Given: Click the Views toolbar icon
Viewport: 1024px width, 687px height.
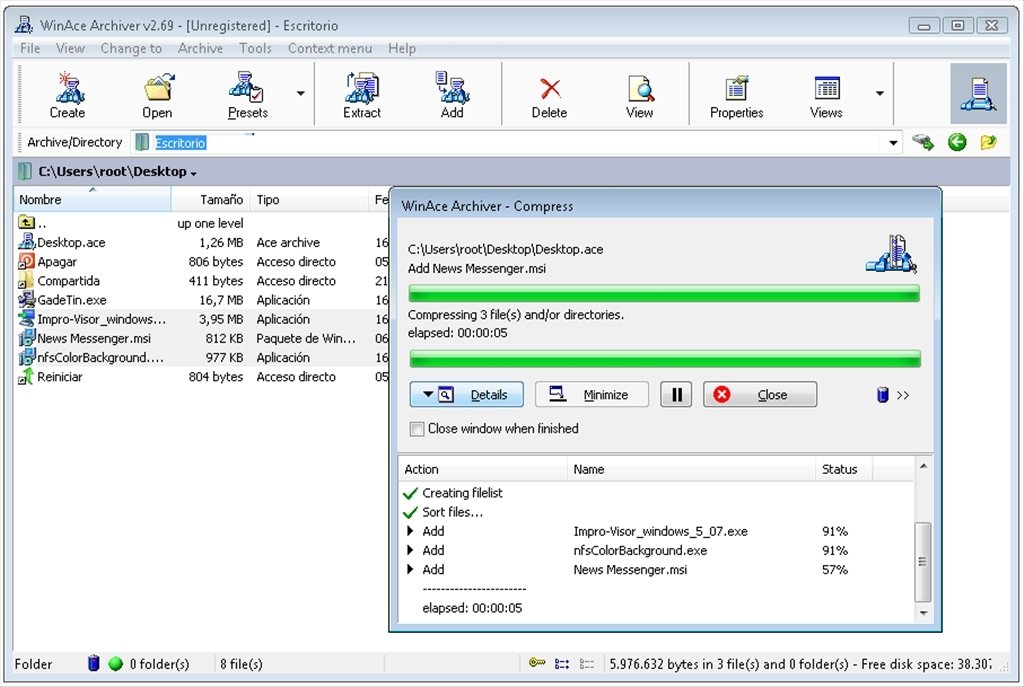Looking at the screenshot, I should point(827,88).
